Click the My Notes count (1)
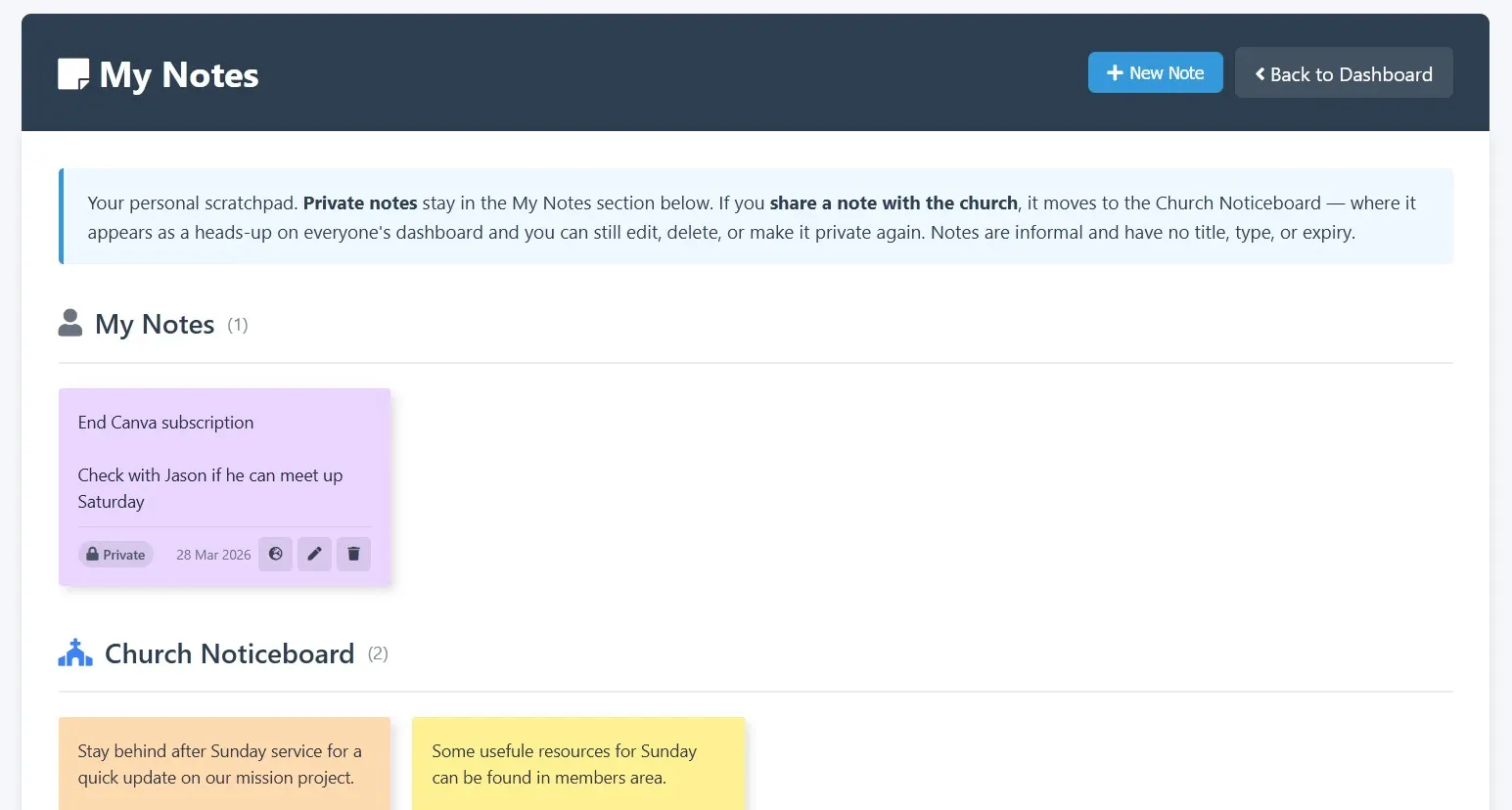The width and height of the screenshot is (1512, 810). (238, 325)
